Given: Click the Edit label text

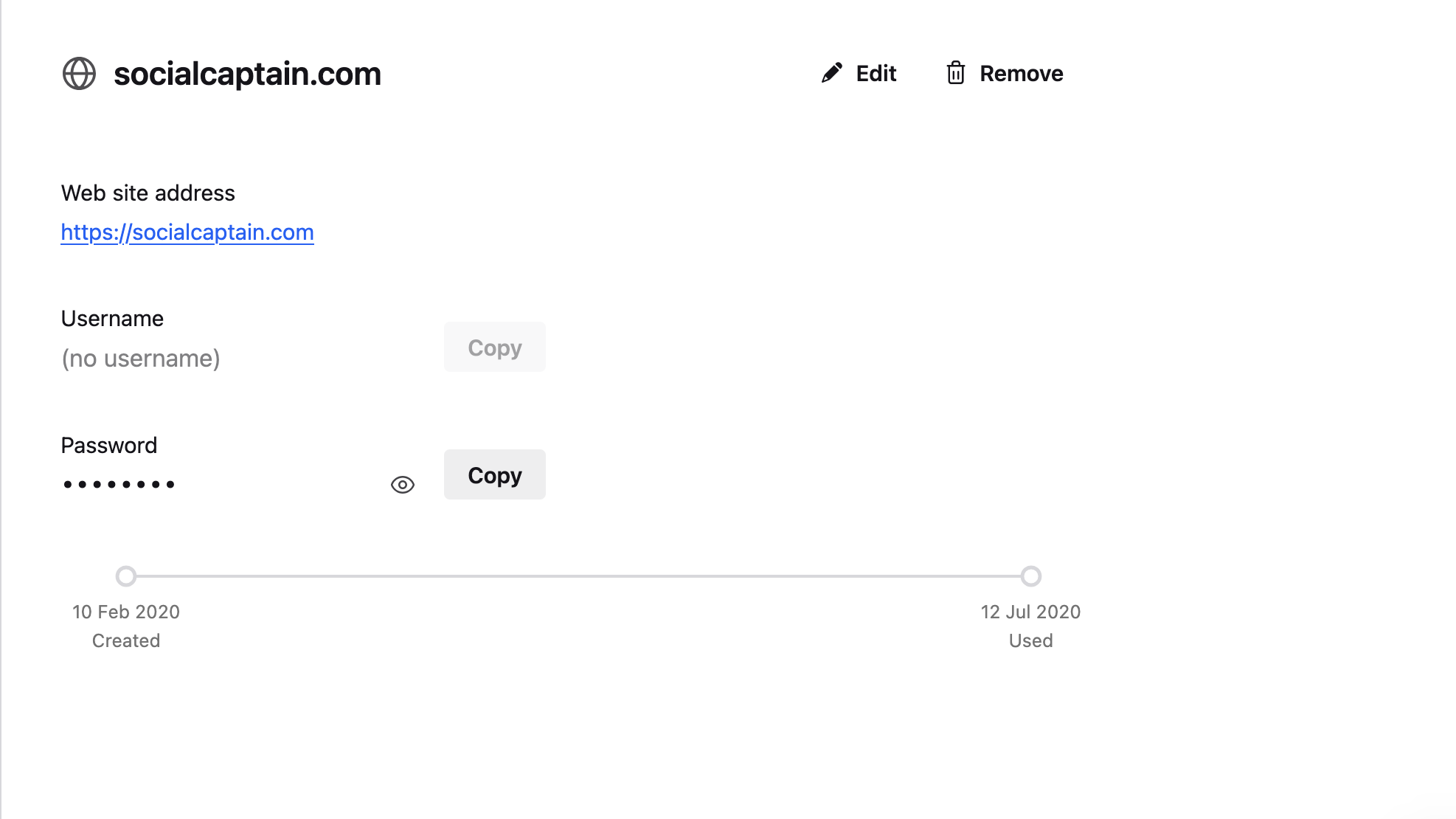Looking at the screenshot, I should coord(876,74).
